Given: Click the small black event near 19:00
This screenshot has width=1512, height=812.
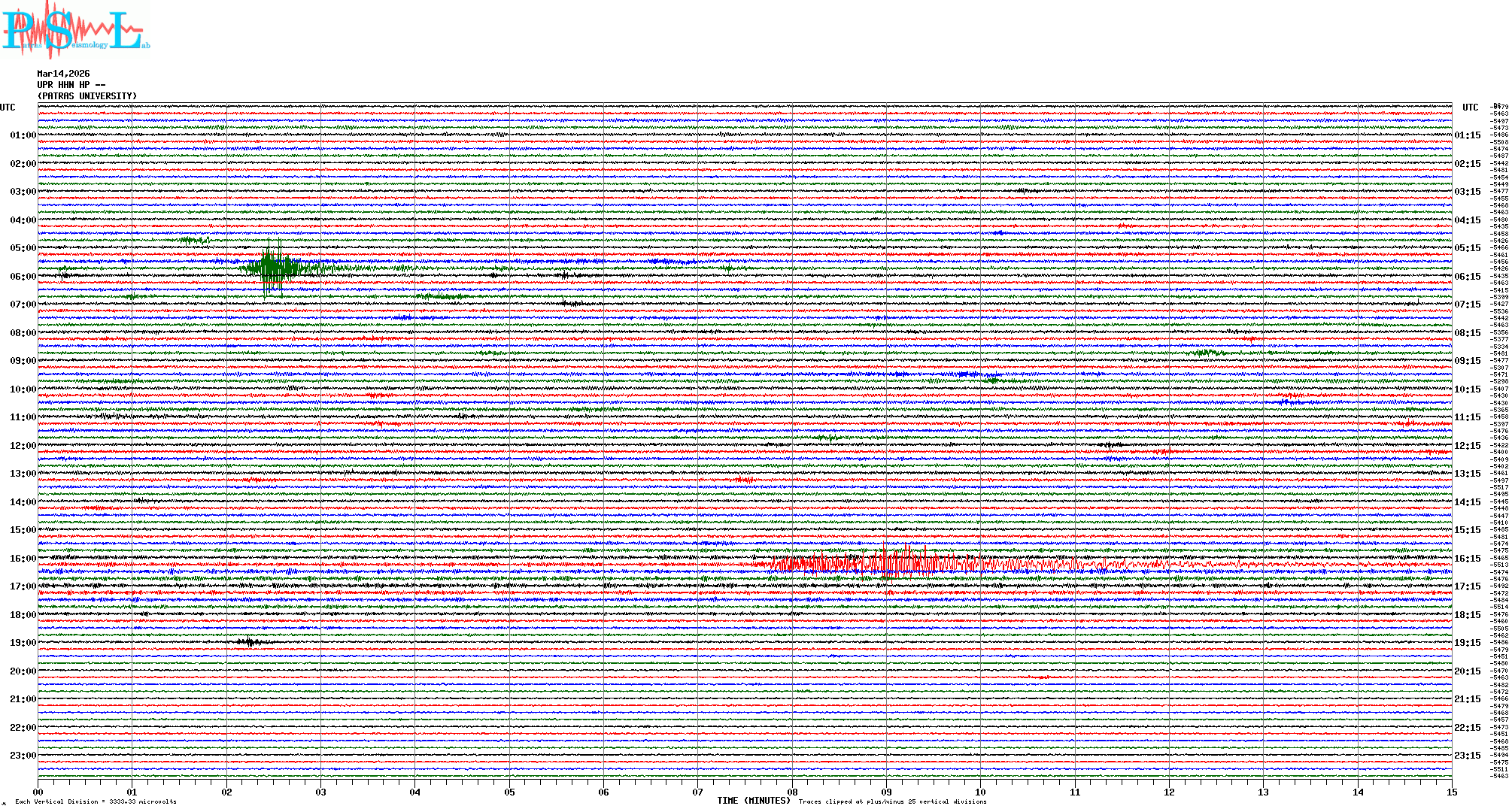Looking at the screenshot, I should pos(250,642).
